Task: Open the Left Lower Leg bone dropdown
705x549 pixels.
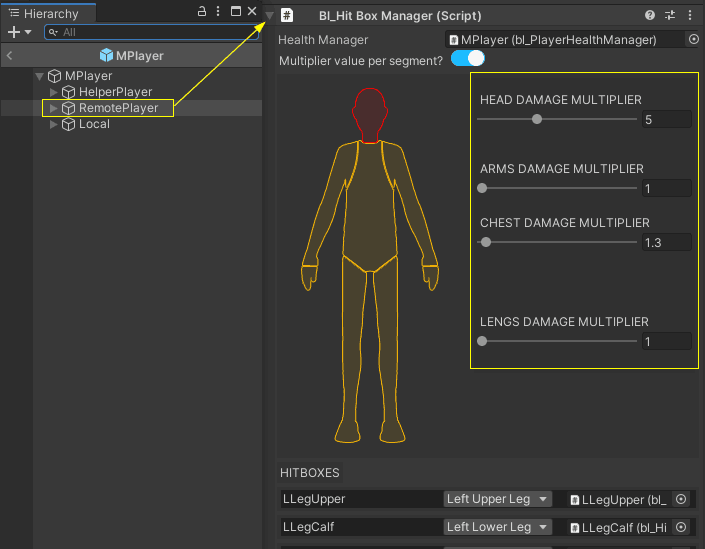Action: coord(497,527)
